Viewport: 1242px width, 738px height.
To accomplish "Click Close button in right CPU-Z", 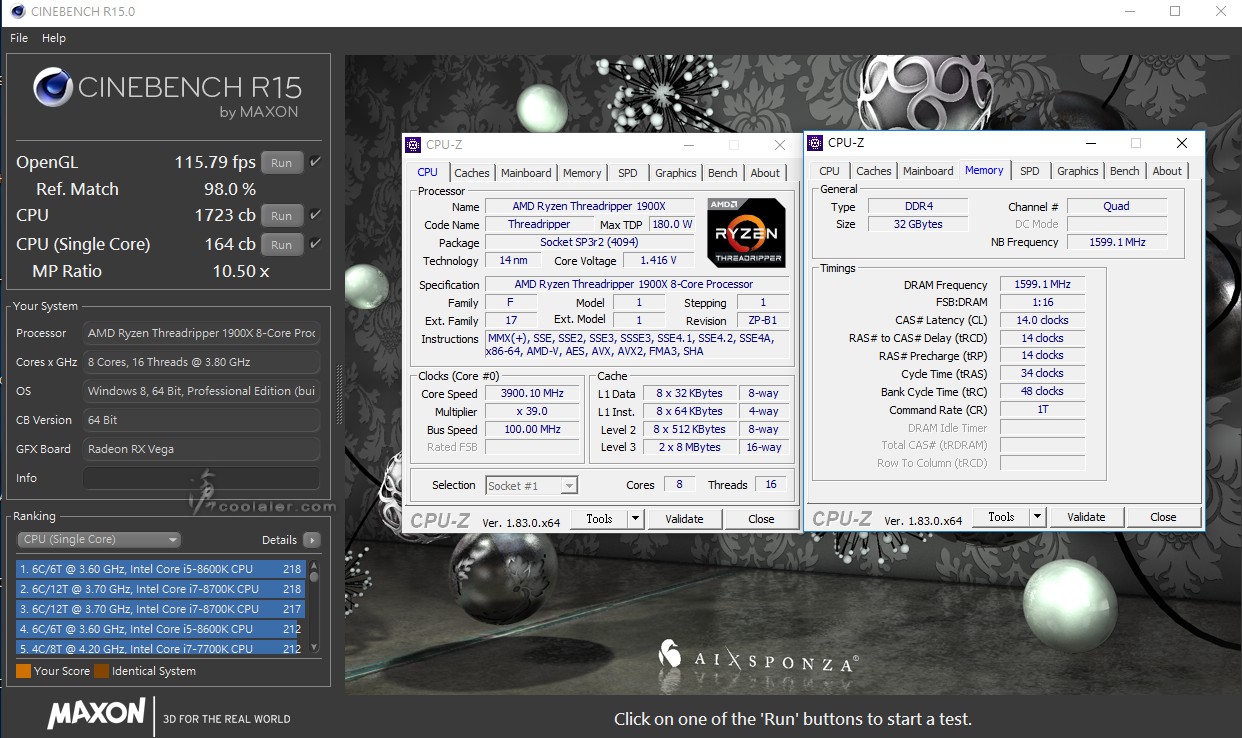I will 1163,517.
